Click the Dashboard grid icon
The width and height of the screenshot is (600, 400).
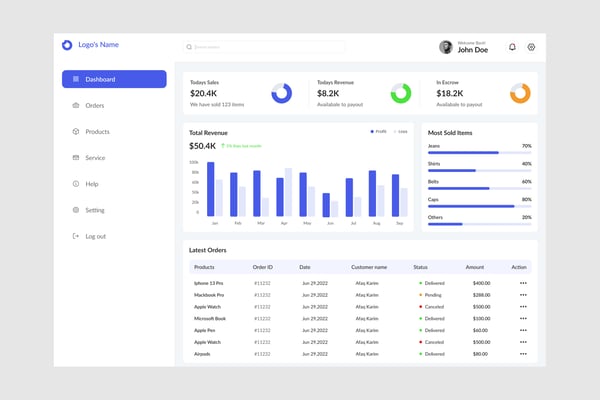click(76, 79)
